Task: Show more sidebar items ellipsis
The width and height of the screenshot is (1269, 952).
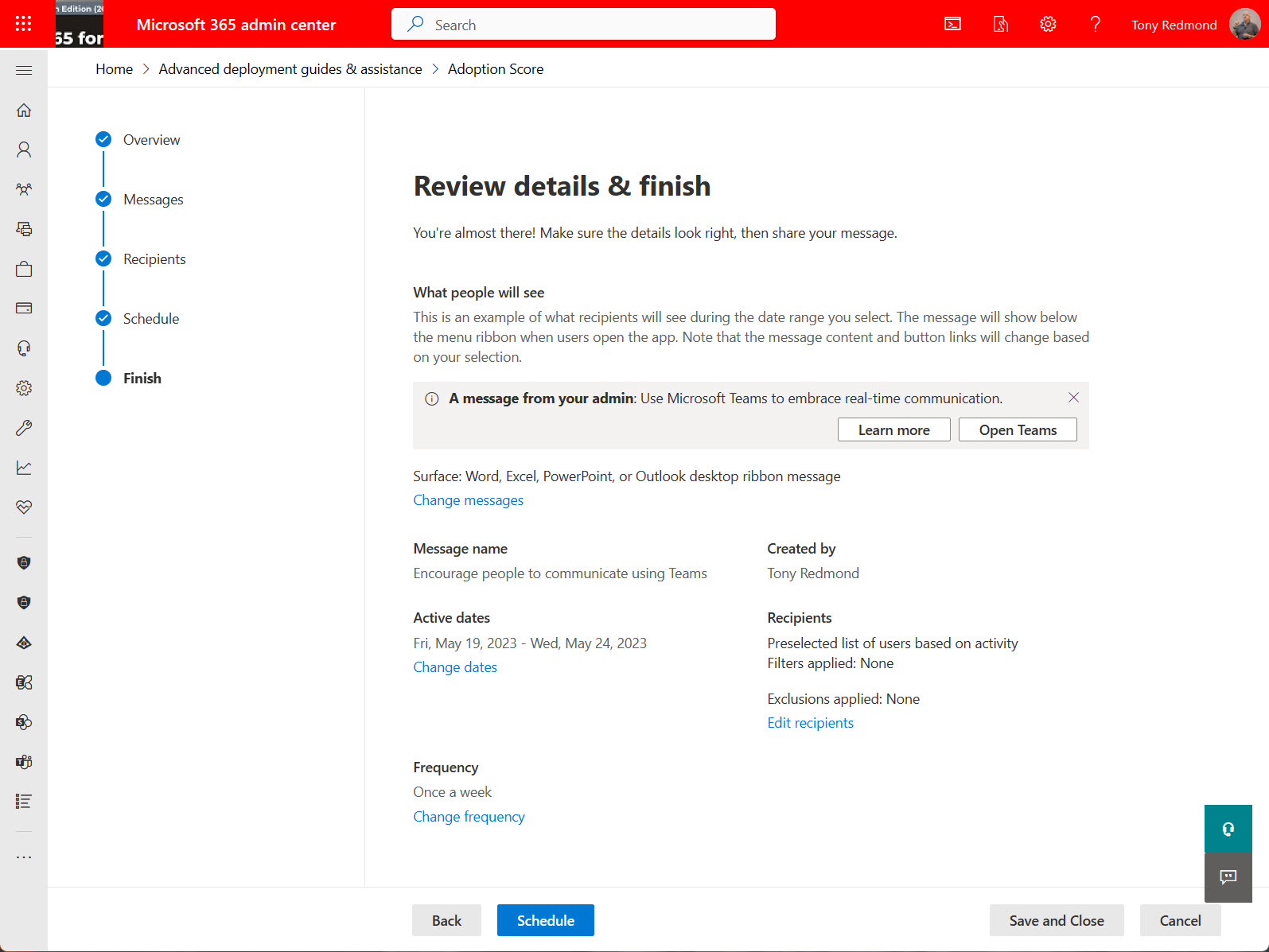Action: pyautogui.click(x=24, y=857)
